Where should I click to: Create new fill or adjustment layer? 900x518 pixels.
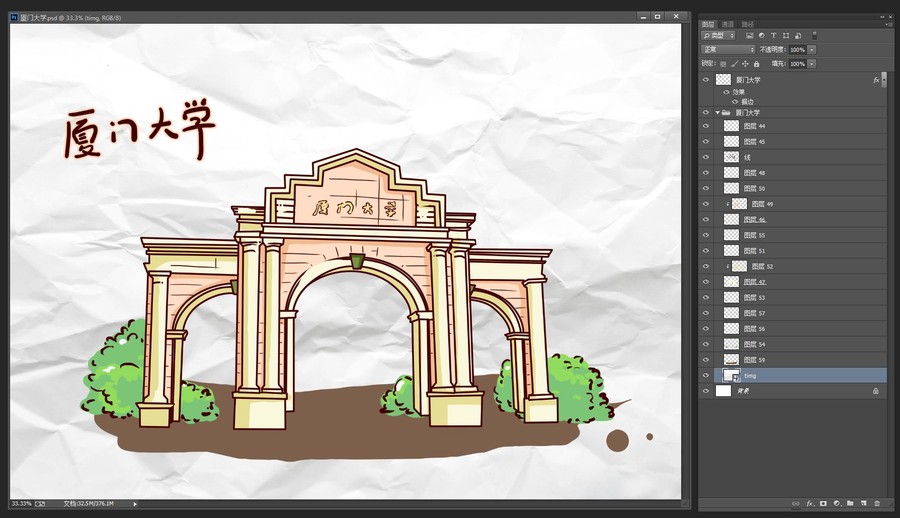[837, 504]
